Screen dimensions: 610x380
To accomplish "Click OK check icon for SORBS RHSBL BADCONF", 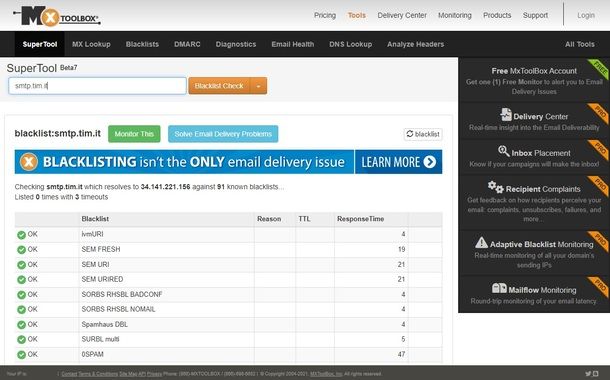I will 21,295.
